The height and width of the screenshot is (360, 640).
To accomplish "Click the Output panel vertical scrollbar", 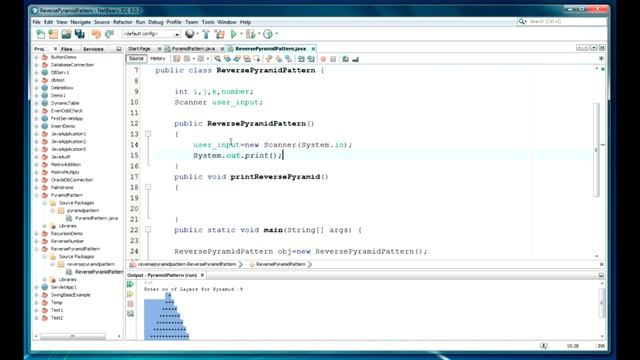I will tap(602, 303).
